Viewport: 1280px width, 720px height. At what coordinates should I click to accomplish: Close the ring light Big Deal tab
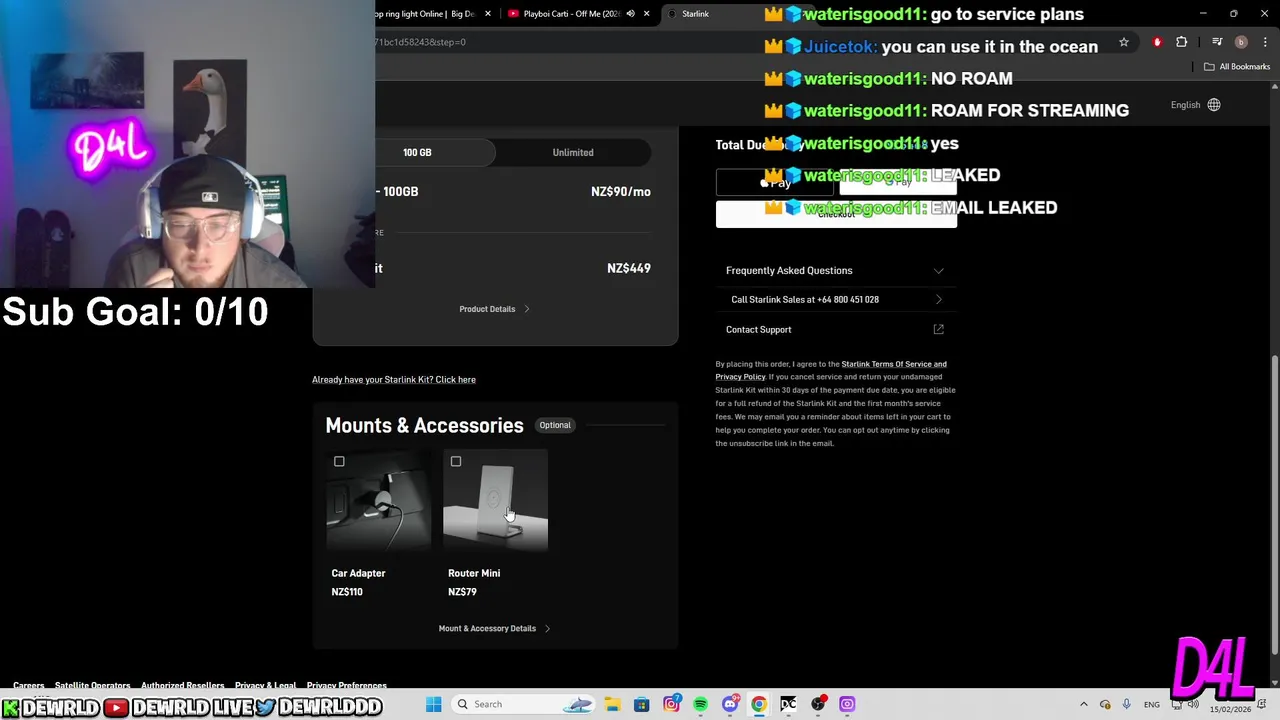[488, 14]
